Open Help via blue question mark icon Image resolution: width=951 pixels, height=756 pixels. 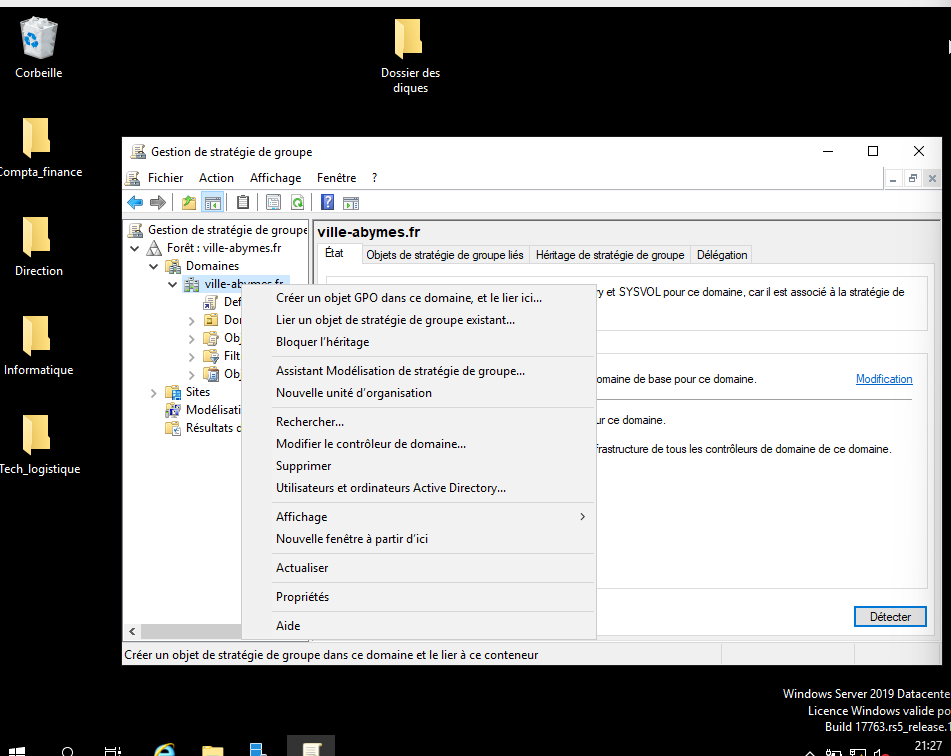[x=327, y=202]
